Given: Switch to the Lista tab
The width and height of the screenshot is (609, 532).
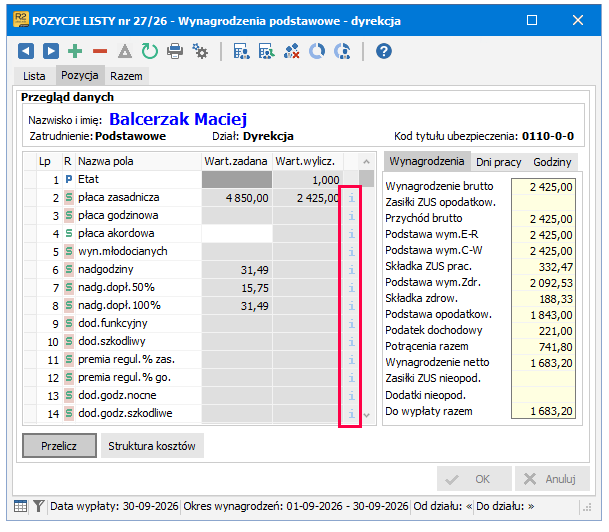Looking at the screenshot, I should (x=34, y=76).
